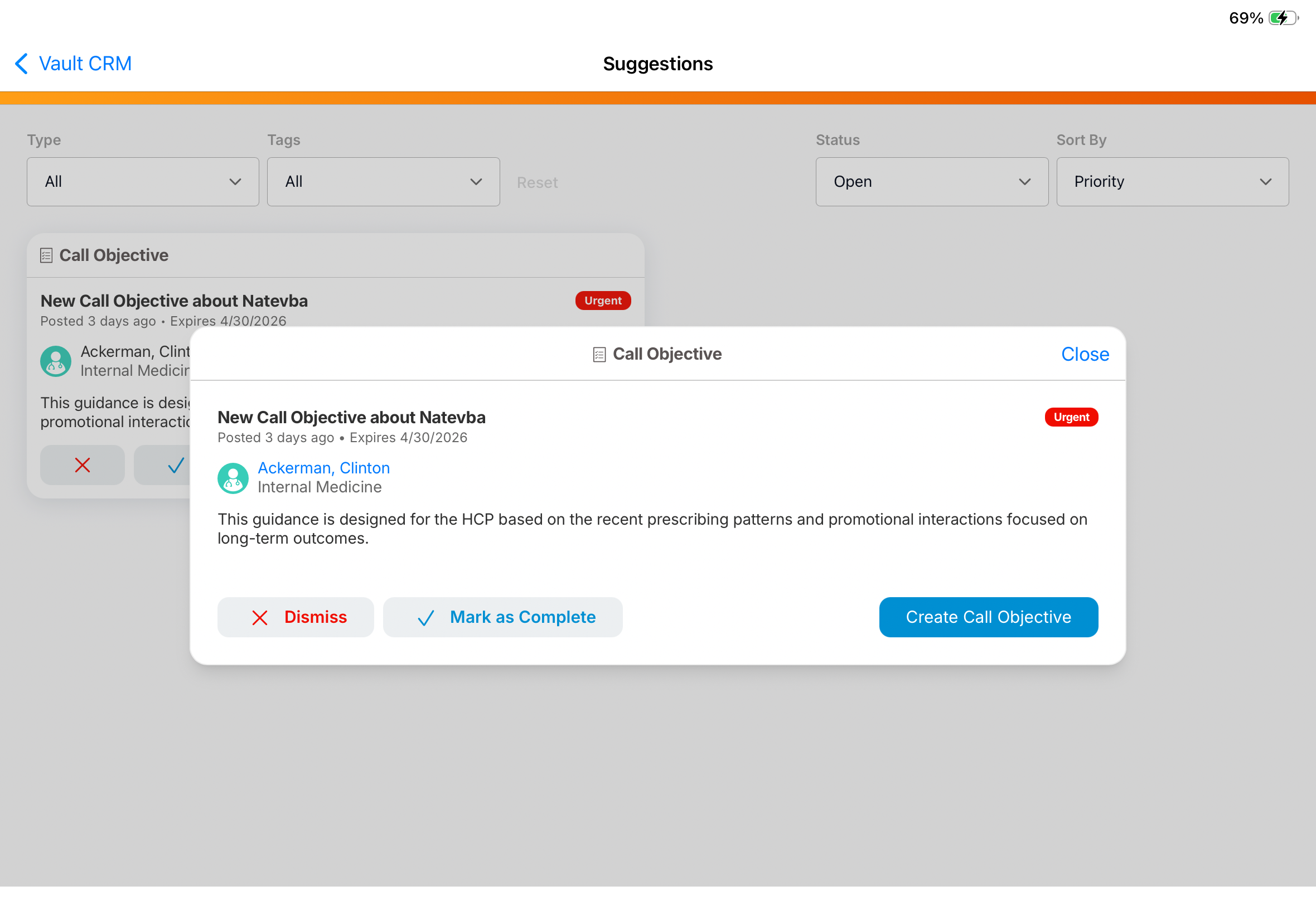
Task: Expand the Status dropdown showing Open
Action: pyautogui.click(x=931, y=182)
